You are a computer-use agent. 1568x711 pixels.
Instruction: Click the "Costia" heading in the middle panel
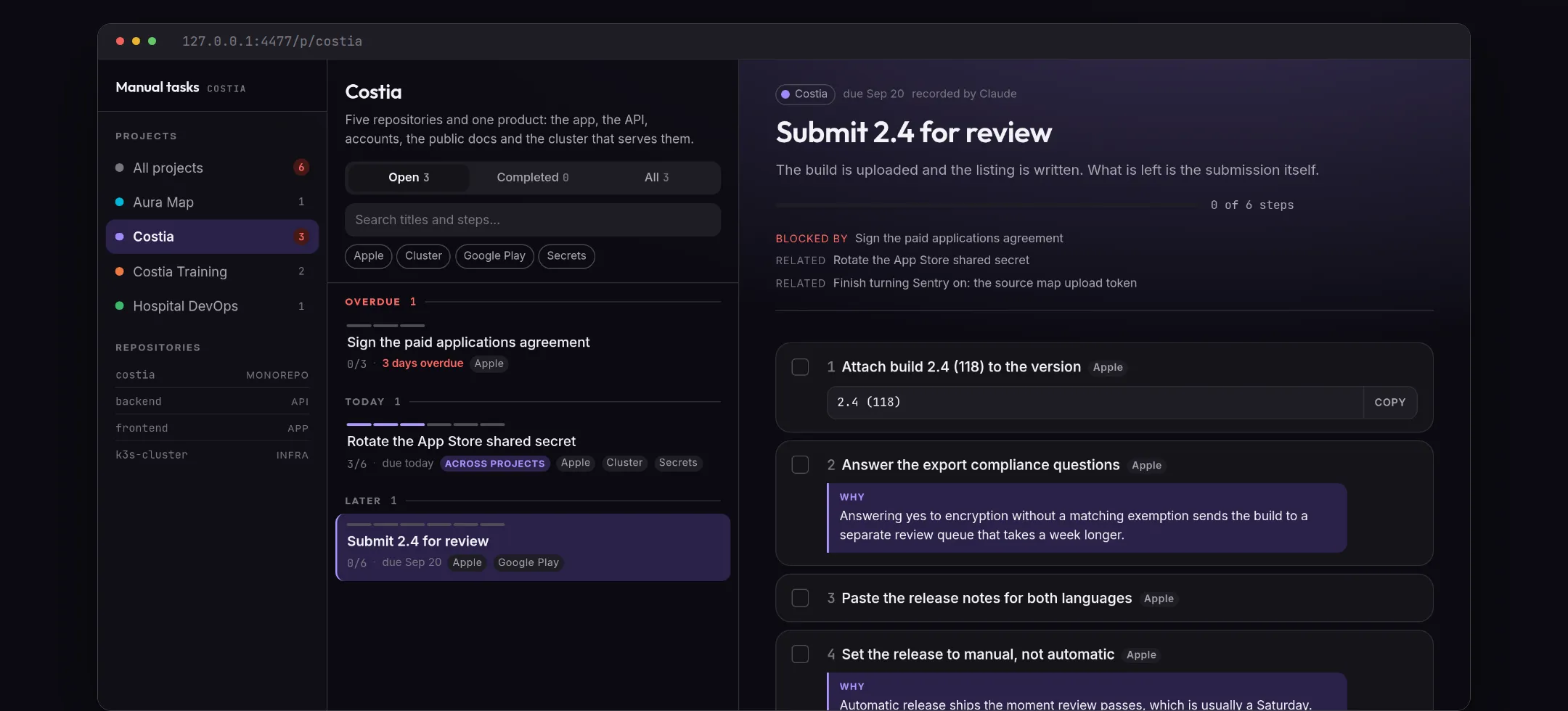click(373, 92)
